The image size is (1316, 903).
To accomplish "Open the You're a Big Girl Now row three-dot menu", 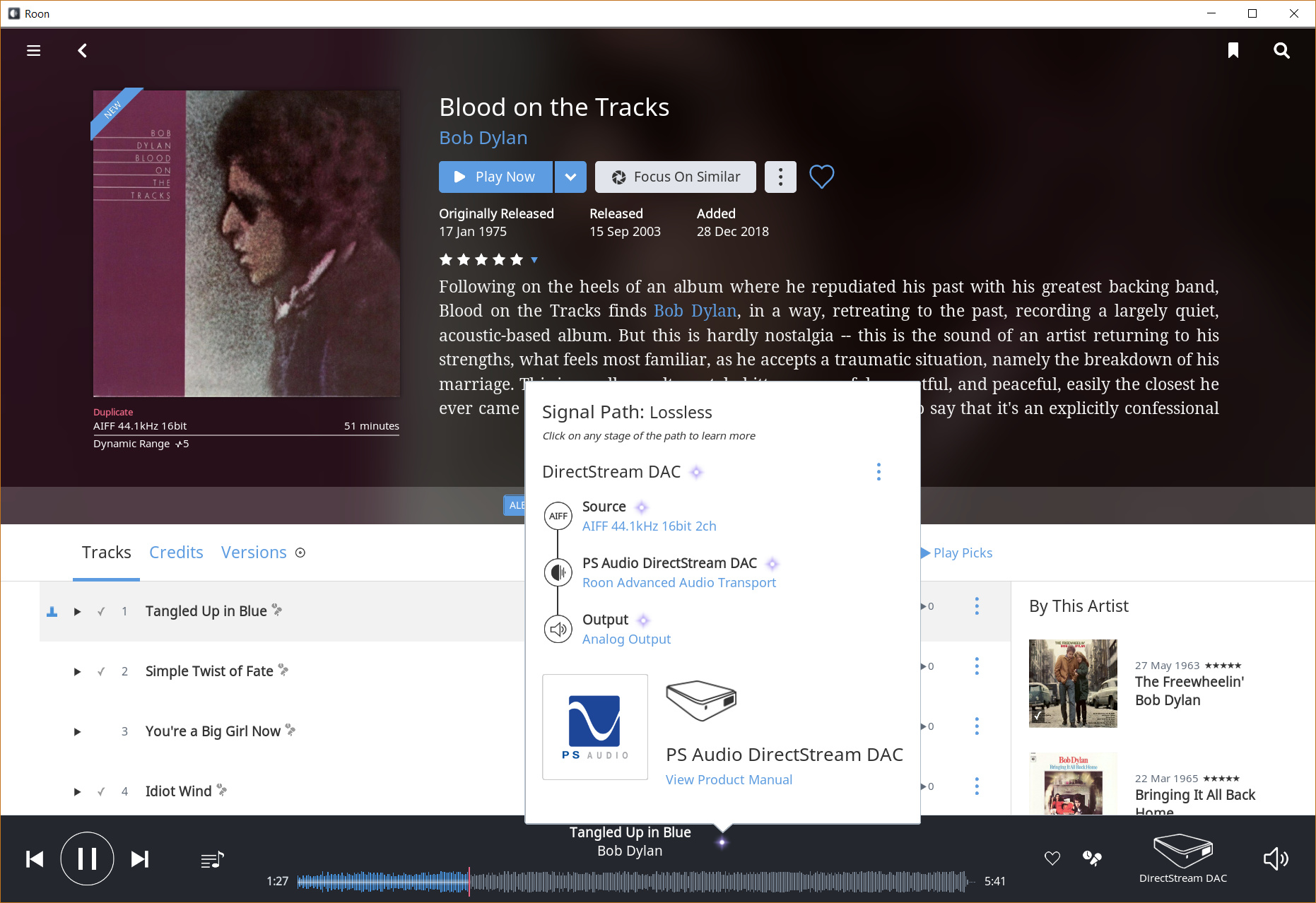I will 977,726.
